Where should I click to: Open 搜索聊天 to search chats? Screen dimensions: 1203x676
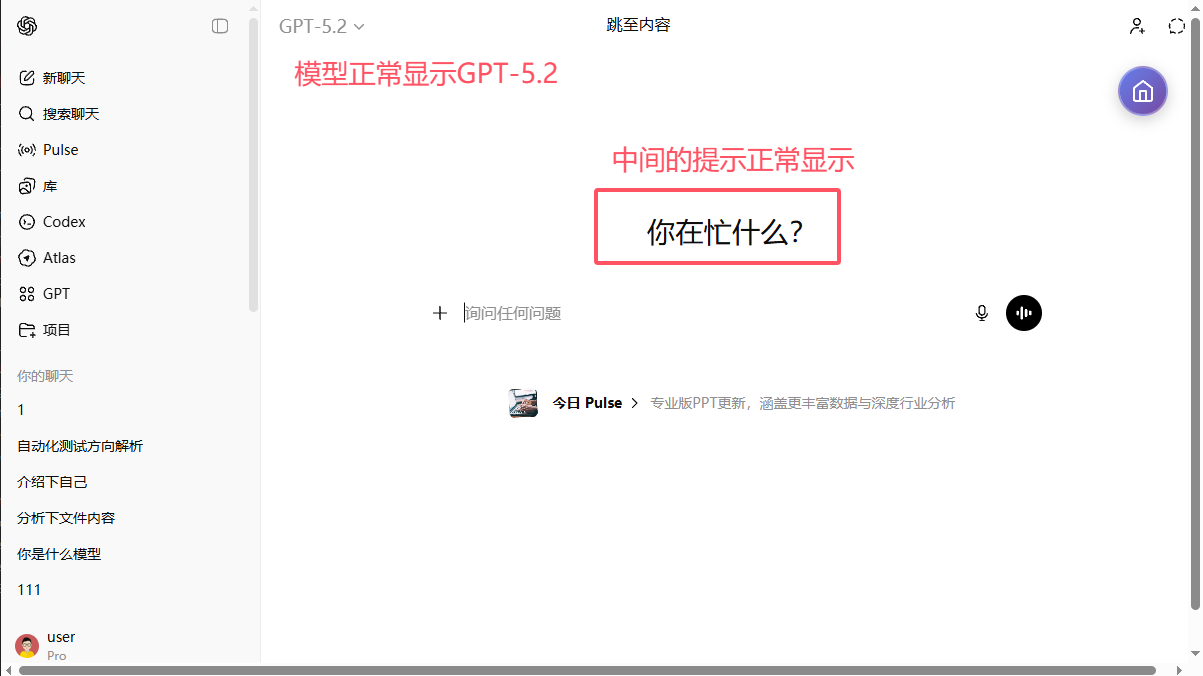pos(58,113)
